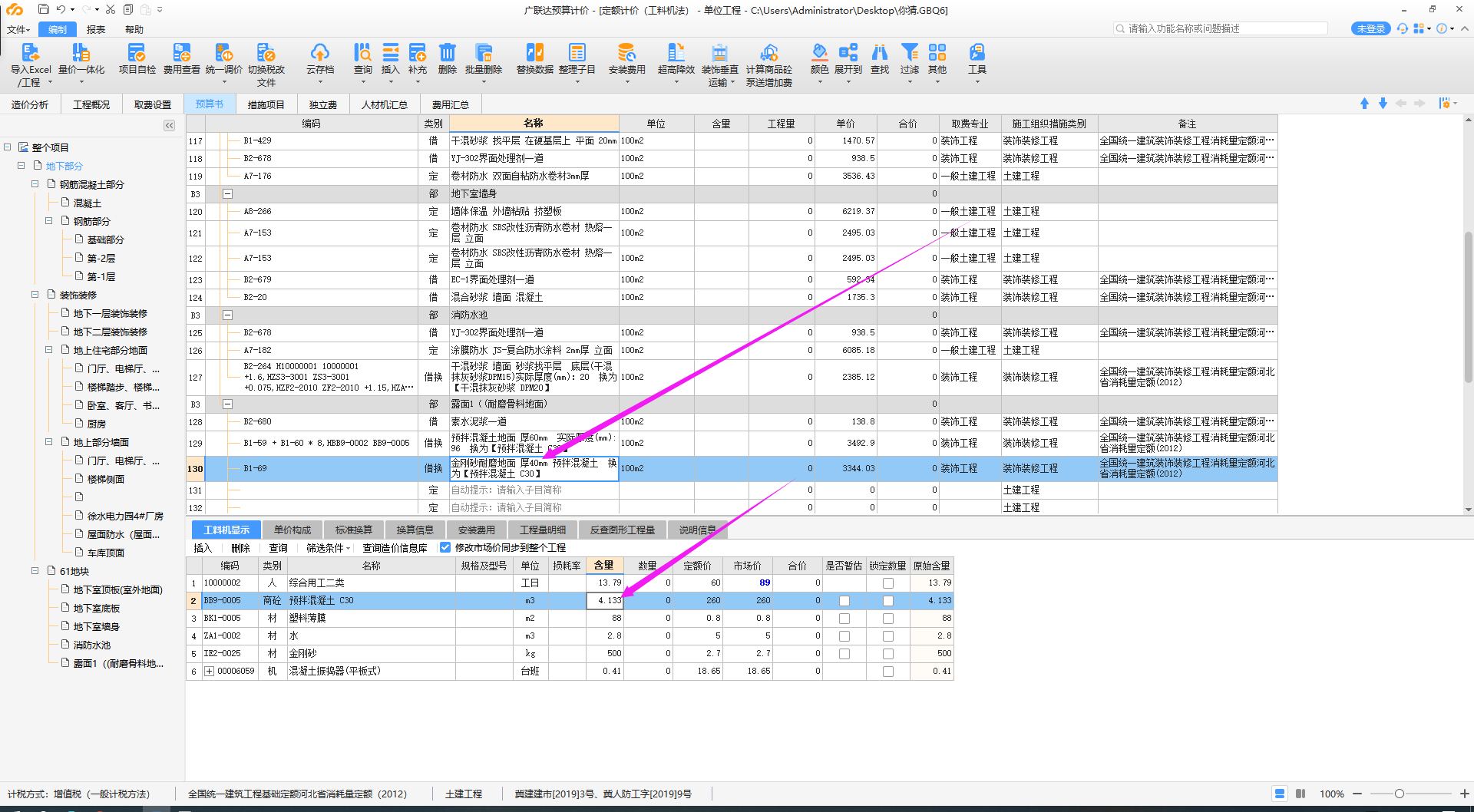
Task: Open the 过滤 filter funnel tool
Action: [x=909, y=52]
